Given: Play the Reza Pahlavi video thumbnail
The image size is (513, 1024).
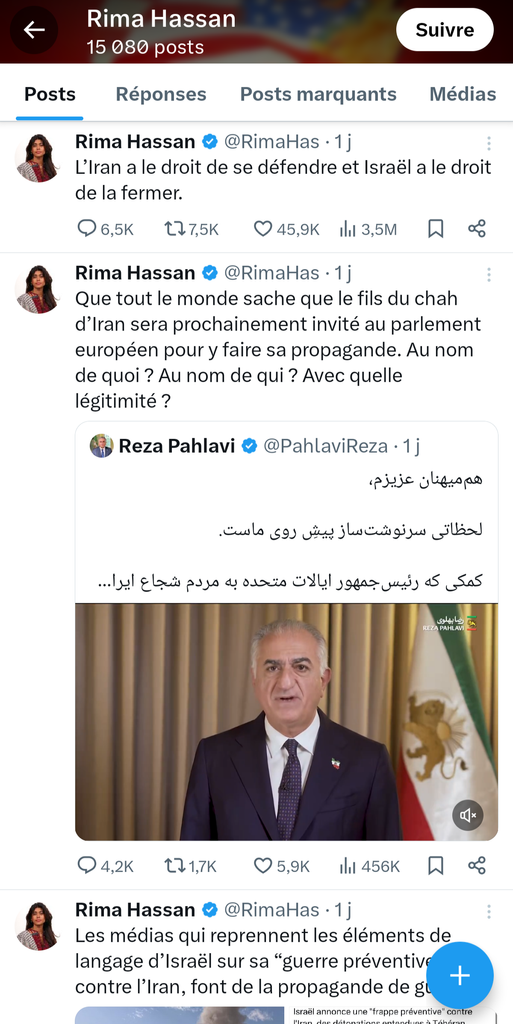Looking at the screenshot, I should pos(287,722).
